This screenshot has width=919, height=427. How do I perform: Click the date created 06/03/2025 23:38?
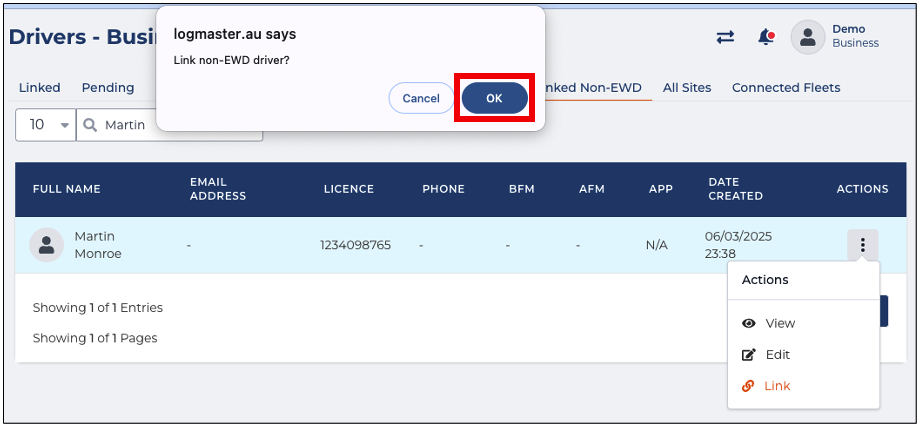click(738, 245)
